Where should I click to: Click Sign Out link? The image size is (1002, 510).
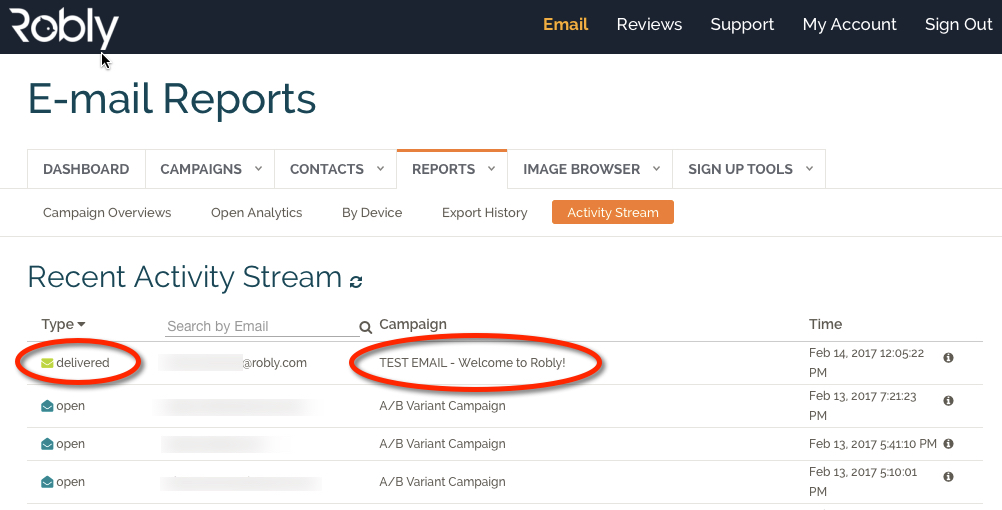tap(959, 24)
